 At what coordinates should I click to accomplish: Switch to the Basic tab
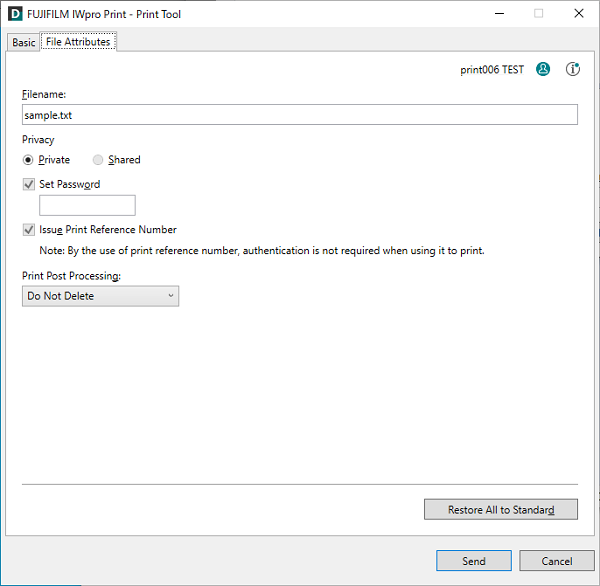pyautogui.click(x=23, y=42)
